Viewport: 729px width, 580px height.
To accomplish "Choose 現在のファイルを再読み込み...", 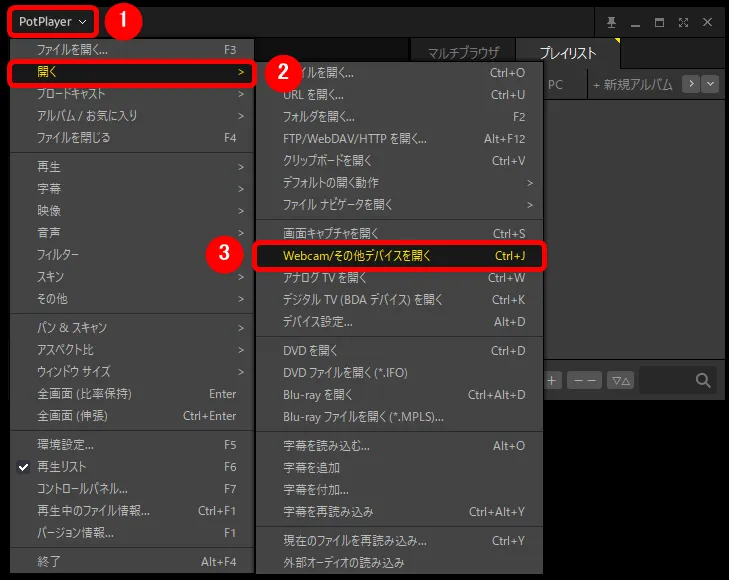I will [399, 540].
